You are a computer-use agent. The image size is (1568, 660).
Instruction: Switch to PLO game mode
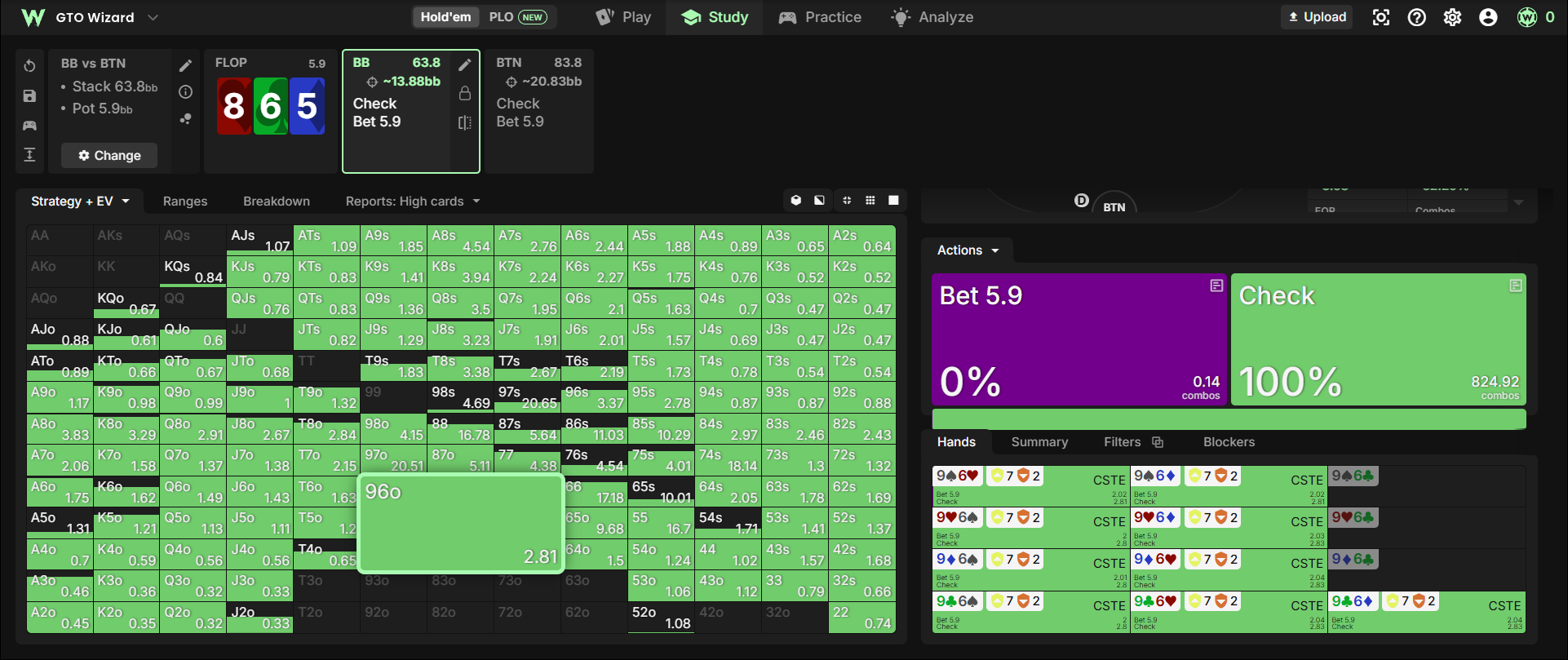518,17
